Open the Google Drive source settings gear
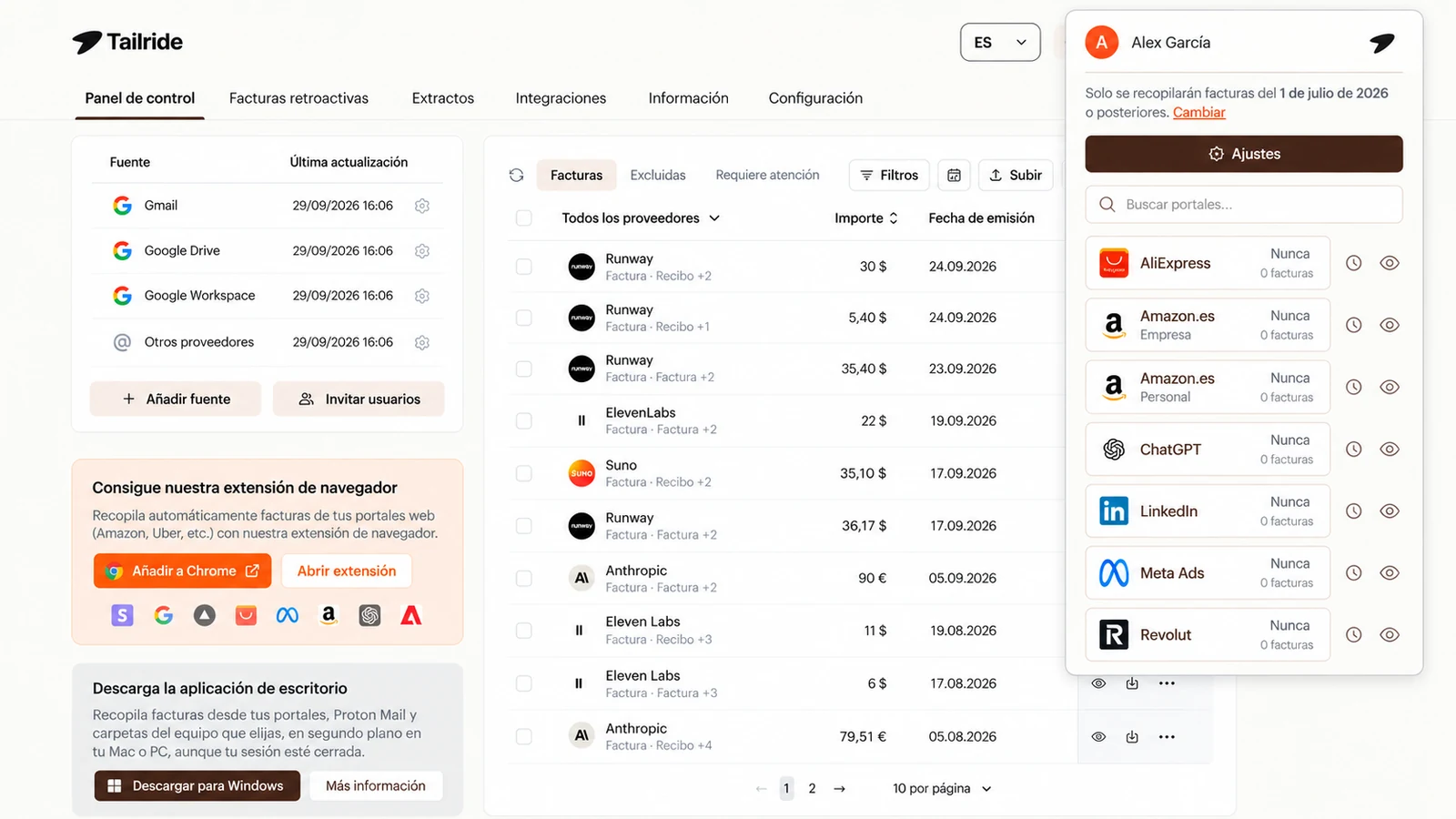Viewport: 1456px width, 819px height. pyautogui.click(x=422, y=251)
